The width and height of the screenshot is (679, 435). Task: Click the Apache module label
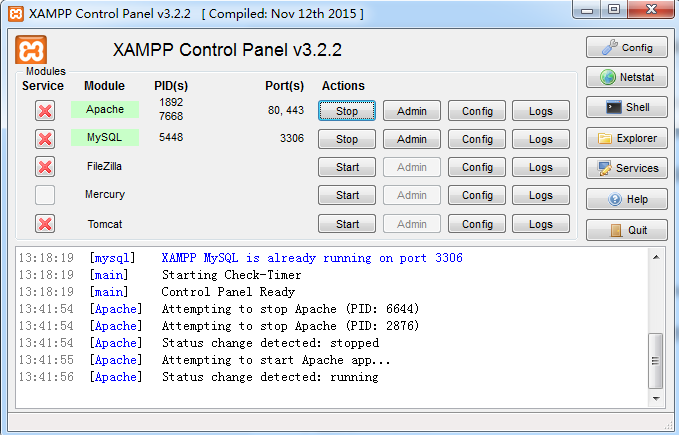[105, 109]
